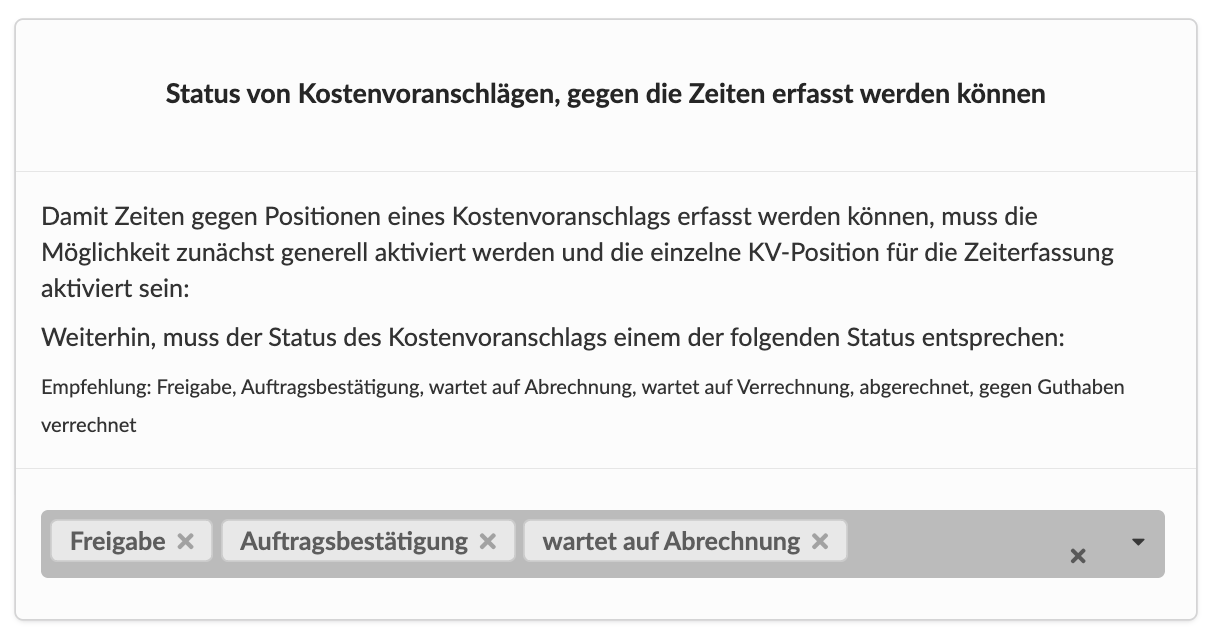This screenshot has width=1218, height=634.
Task: Clear all selected statuses with the x
Action: coord(1078,556)
